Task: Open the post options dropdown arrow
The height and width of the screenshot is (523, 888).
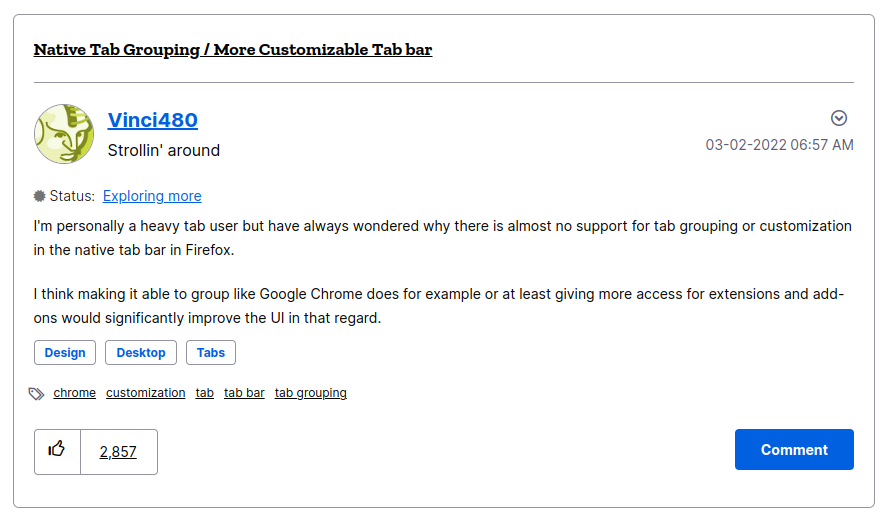Action: [839, 118]
